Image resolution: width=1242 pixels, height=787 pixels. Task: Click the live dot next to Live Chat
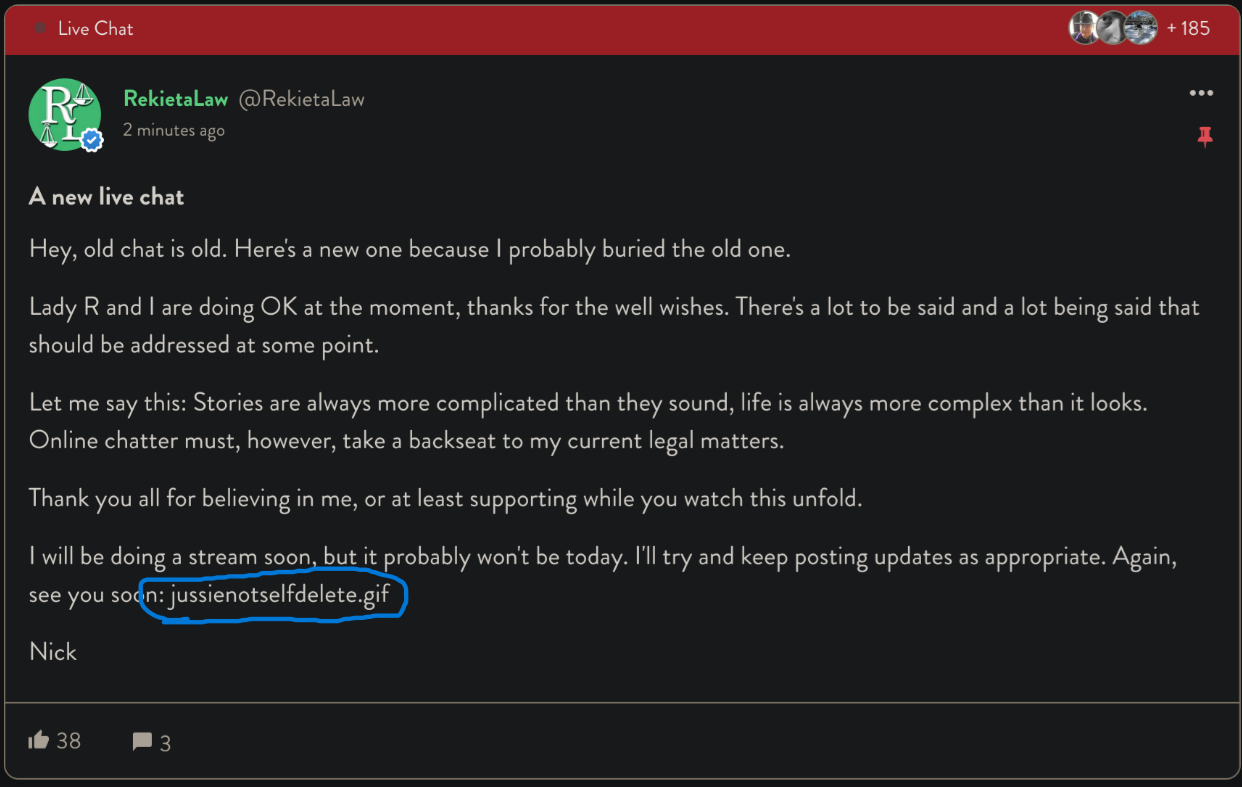pyautogui.click(x=40, y=28)
